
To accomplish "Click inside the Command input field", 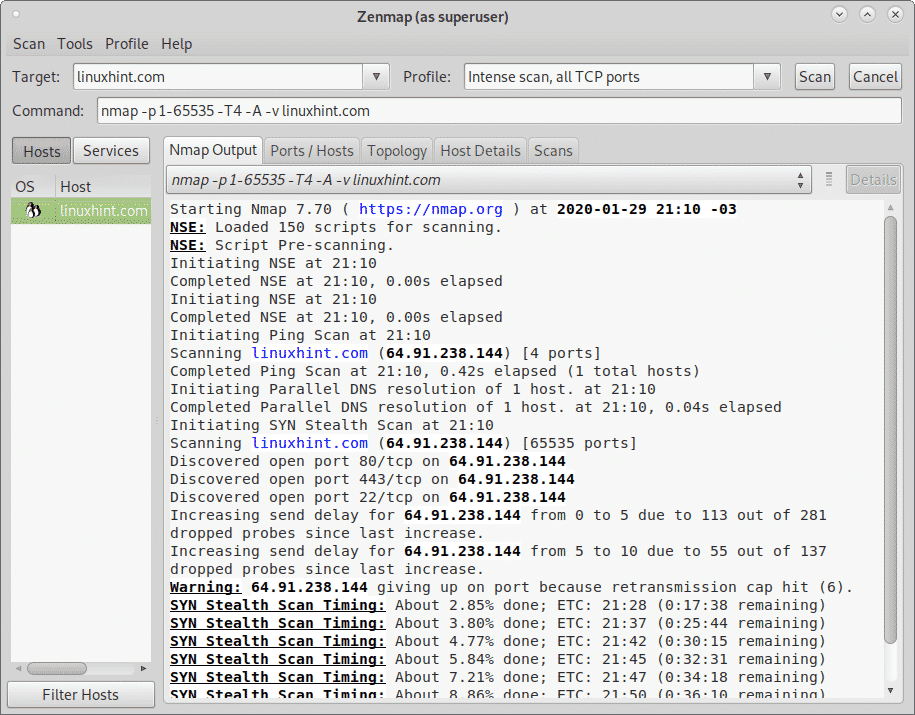I will pos(497,112).
